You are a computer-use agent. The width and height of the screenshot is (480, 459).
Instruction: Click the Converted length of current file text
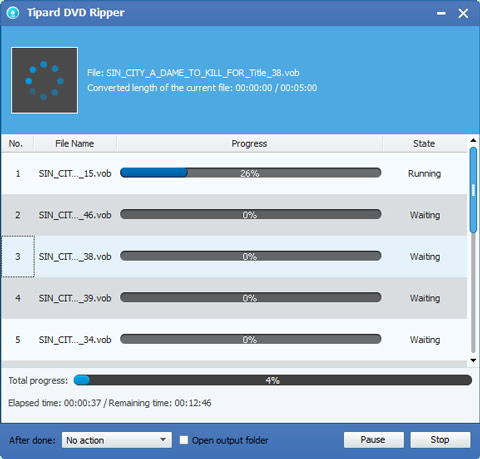pyautogui.click(x=202, y=88)
